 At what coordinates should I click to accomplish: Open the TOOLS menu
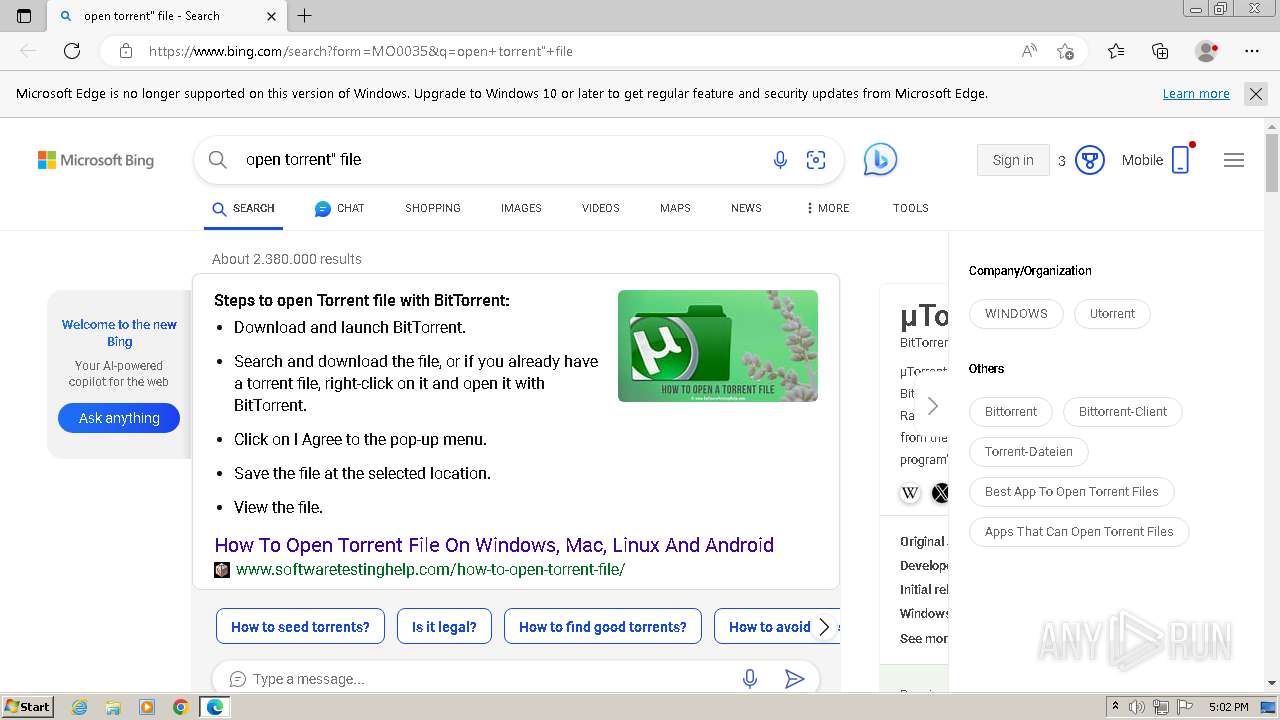pos(911,208)
